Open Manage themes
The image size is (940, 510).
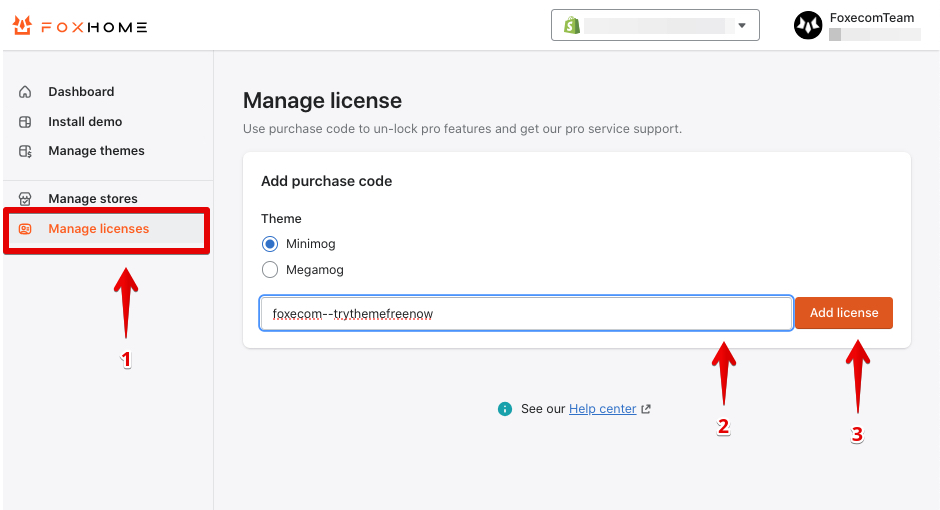pyautogui.click(x=97, y=150)
